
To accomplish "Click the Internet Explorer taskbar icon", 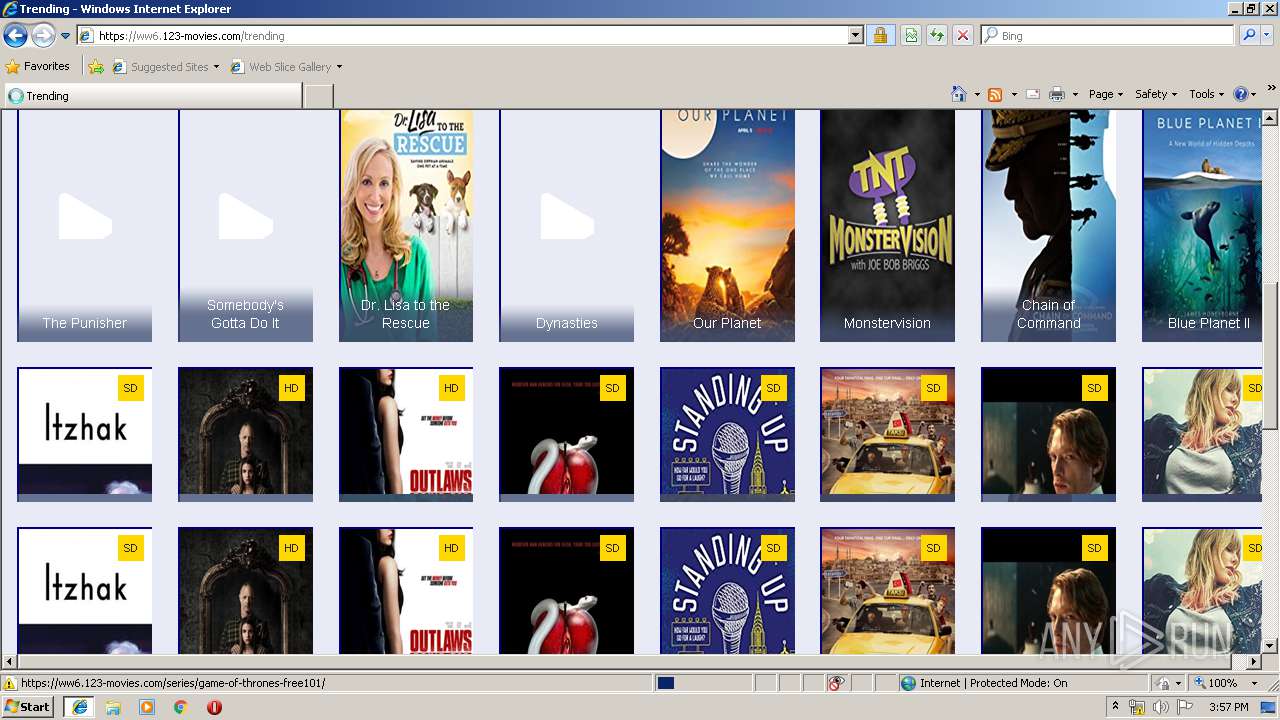I will (79, 707).
